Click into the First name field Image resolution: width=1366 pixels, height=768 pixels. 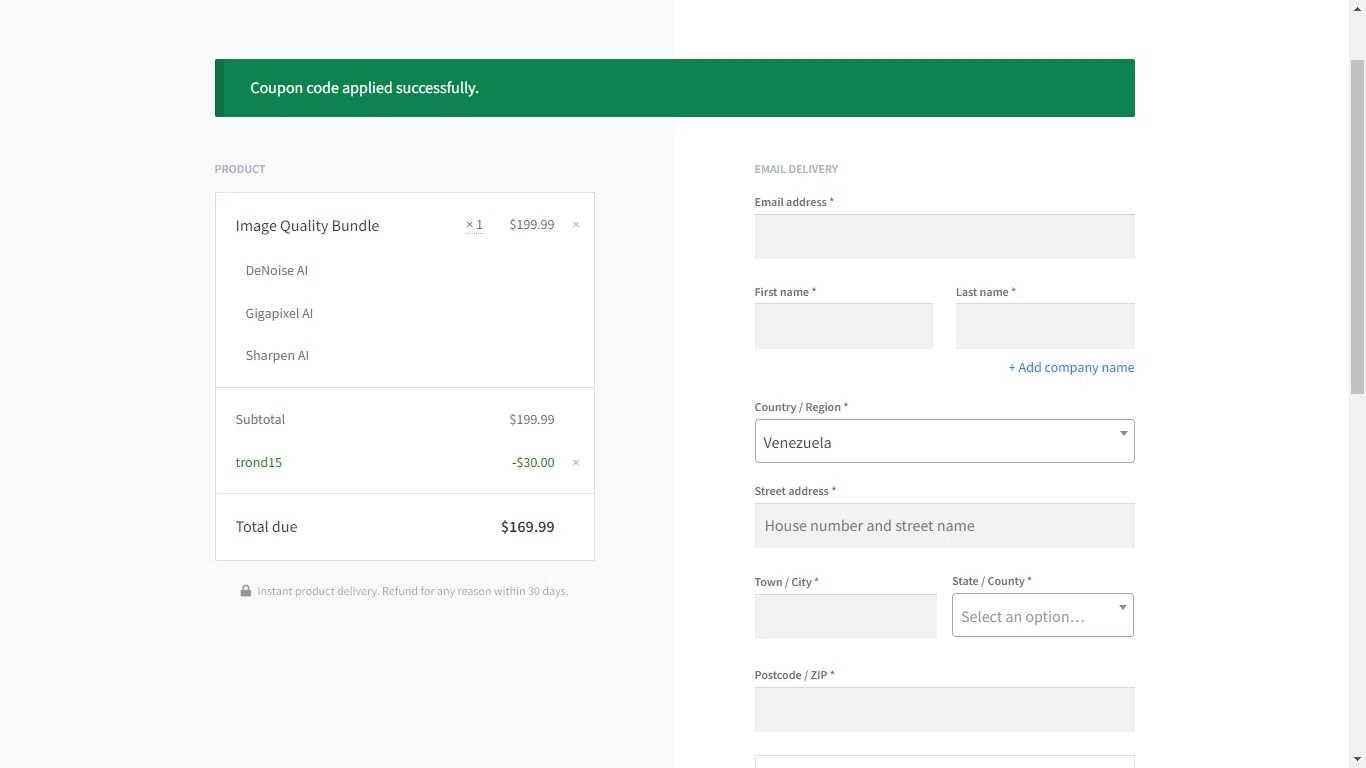(843, 327)
